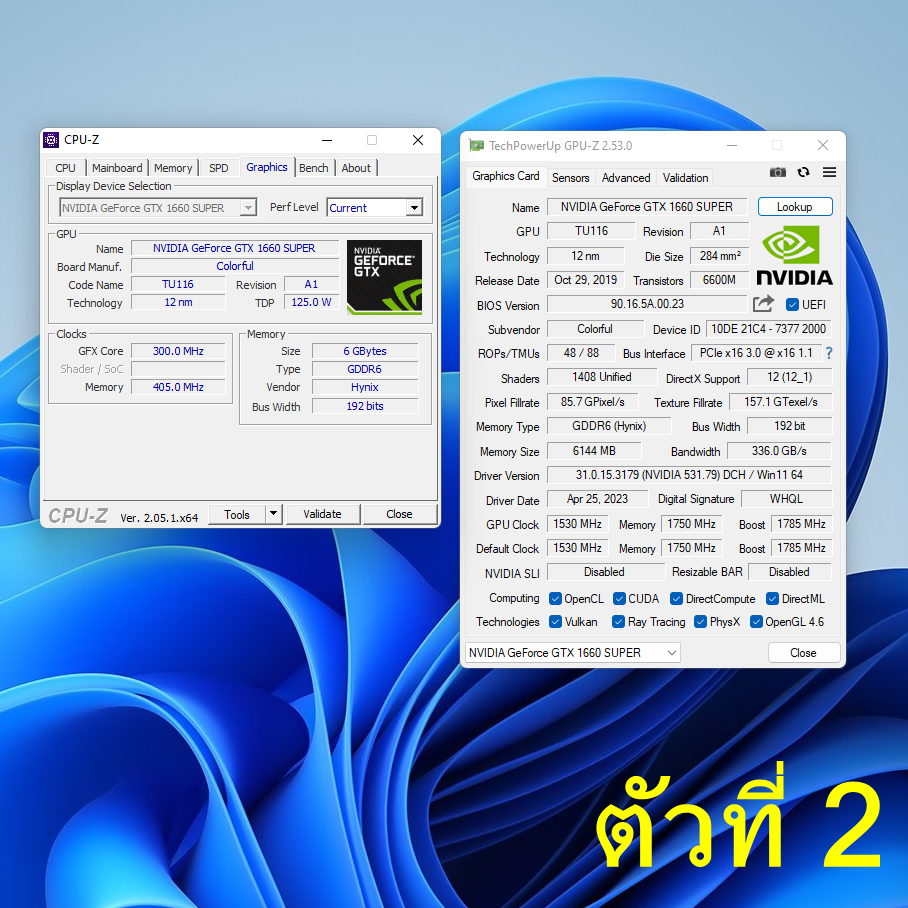Screen dimensions: 908x908
Task: Toggle the CUDA checkbox
Action: 619,599
